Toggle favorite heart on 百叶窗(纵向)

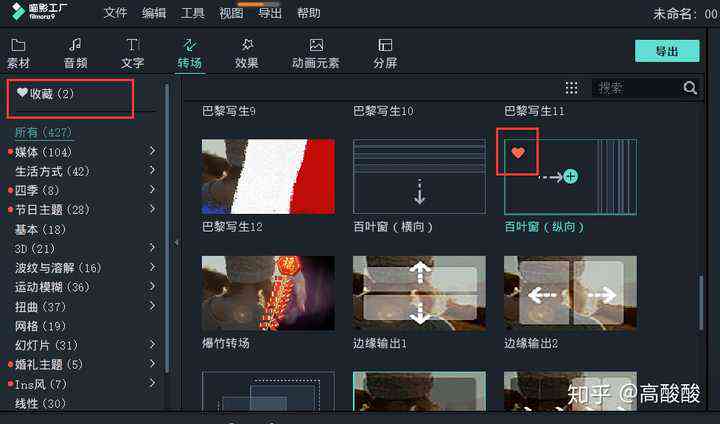click(x=518, y=153)
